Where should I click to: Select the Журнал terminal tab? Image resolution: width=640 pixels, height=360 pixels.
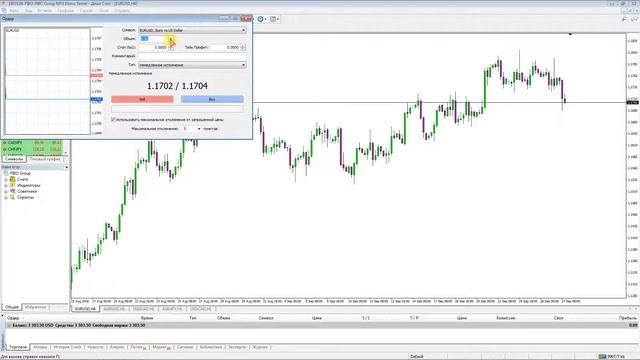tap(260, 347)
